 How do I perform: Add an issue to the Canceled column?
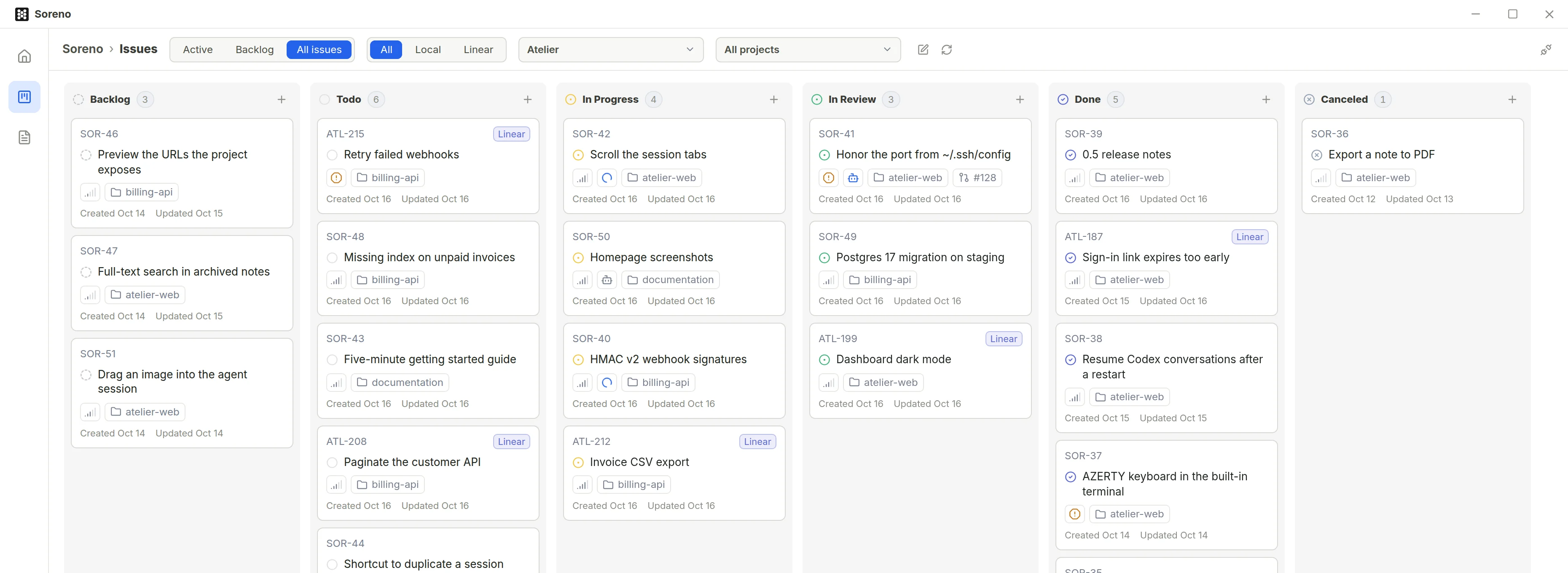(1512, 99)
